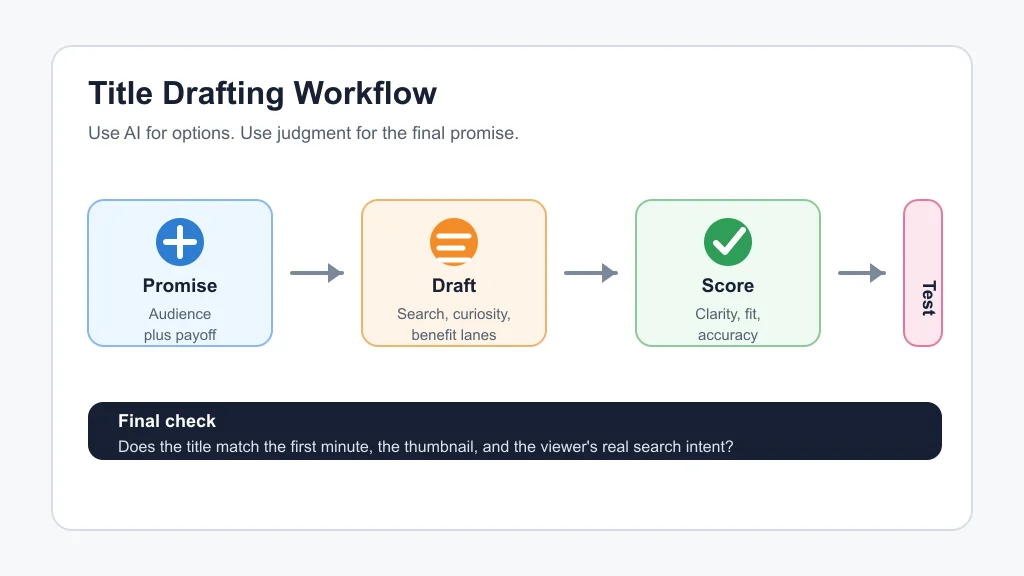Click the 'Use AI for options' subtitle
This screenshot has height=576, width=1024.
click(303, 133)
